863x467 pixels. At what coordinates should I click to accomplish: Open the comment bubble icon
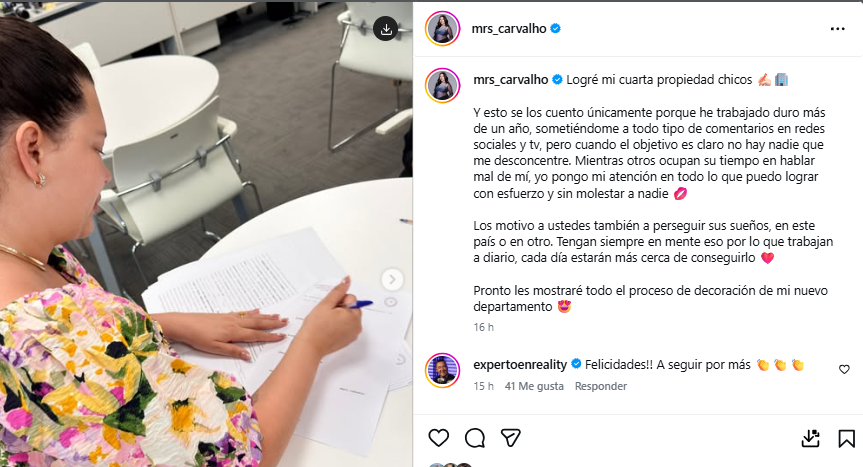click(474, 438)
